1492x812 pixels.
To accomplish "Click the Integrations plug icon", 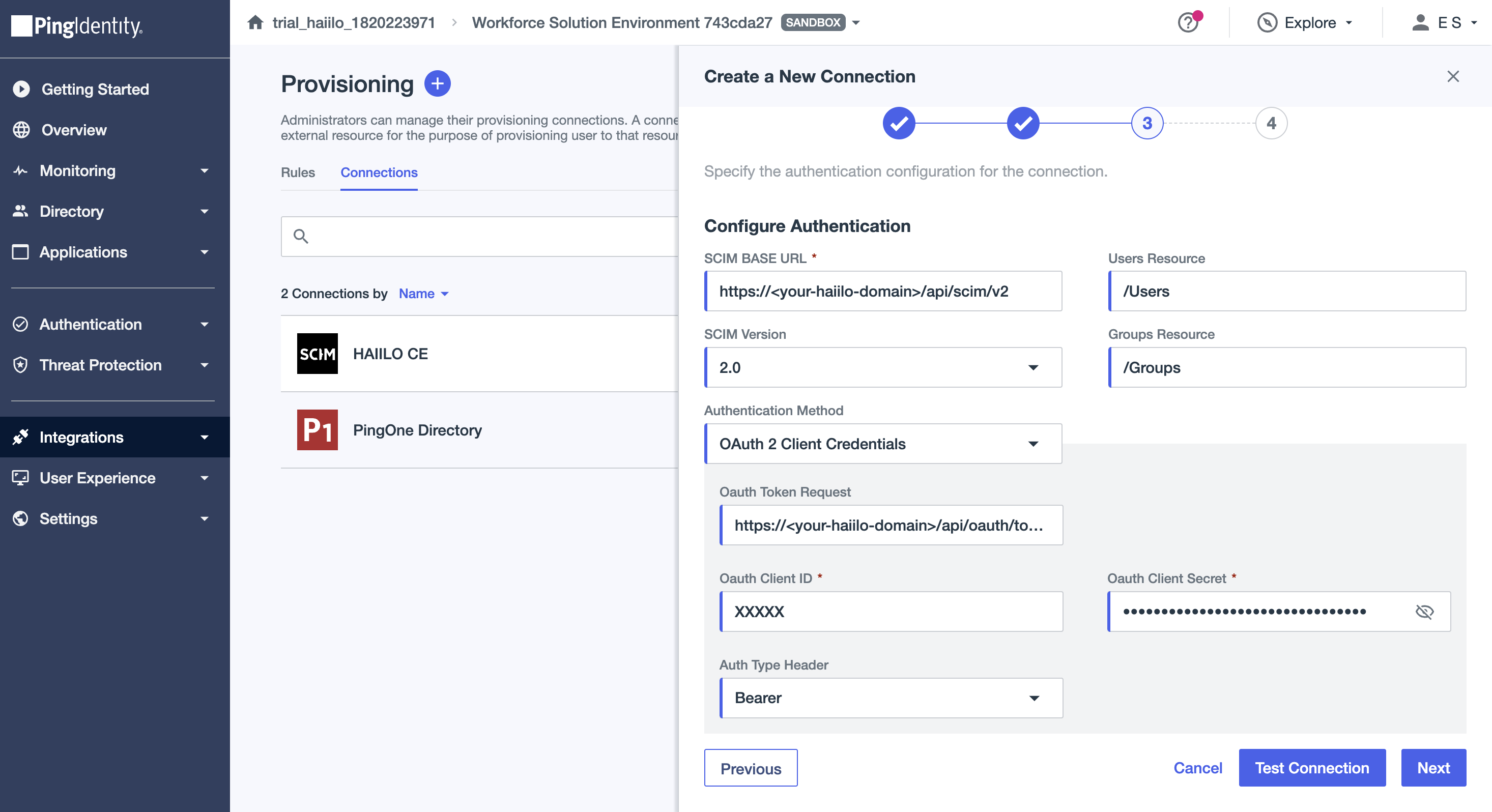I will 20,437.
